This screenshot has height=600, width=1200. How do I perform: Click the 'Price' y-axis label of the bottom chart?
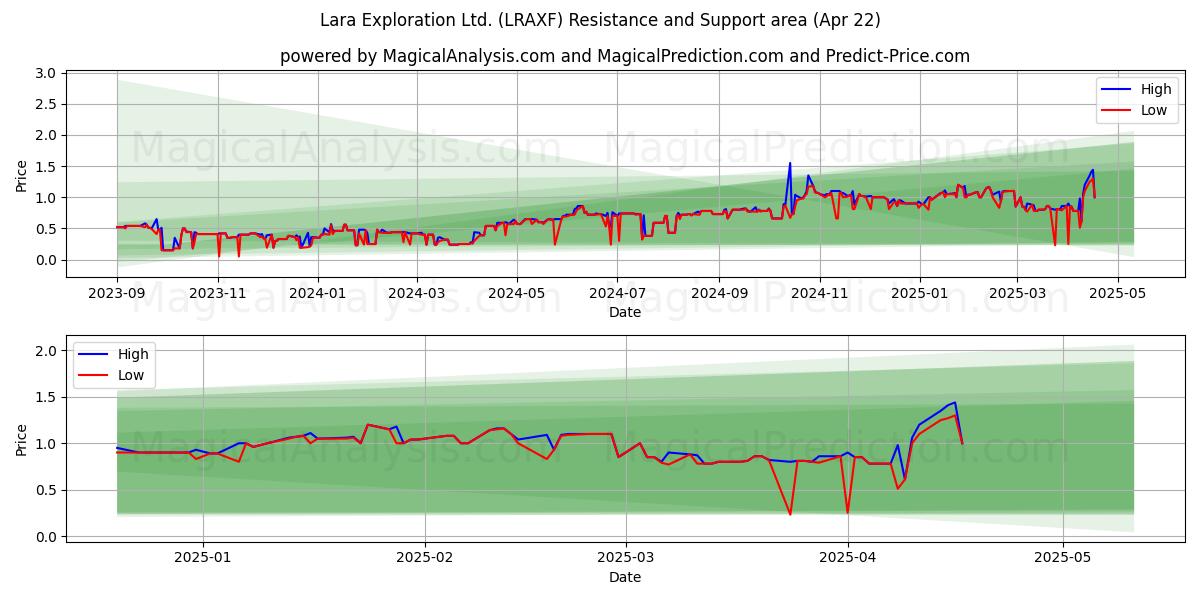tap(22, 439)
